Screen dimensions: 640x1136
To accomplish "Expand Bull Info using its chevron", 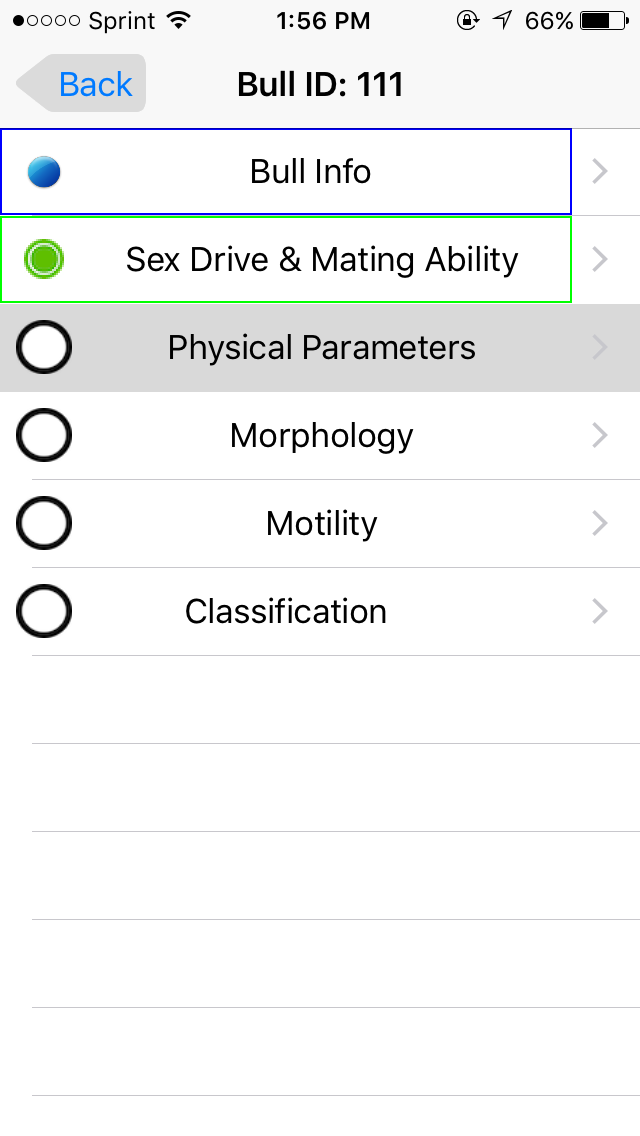I will point(600,172).
